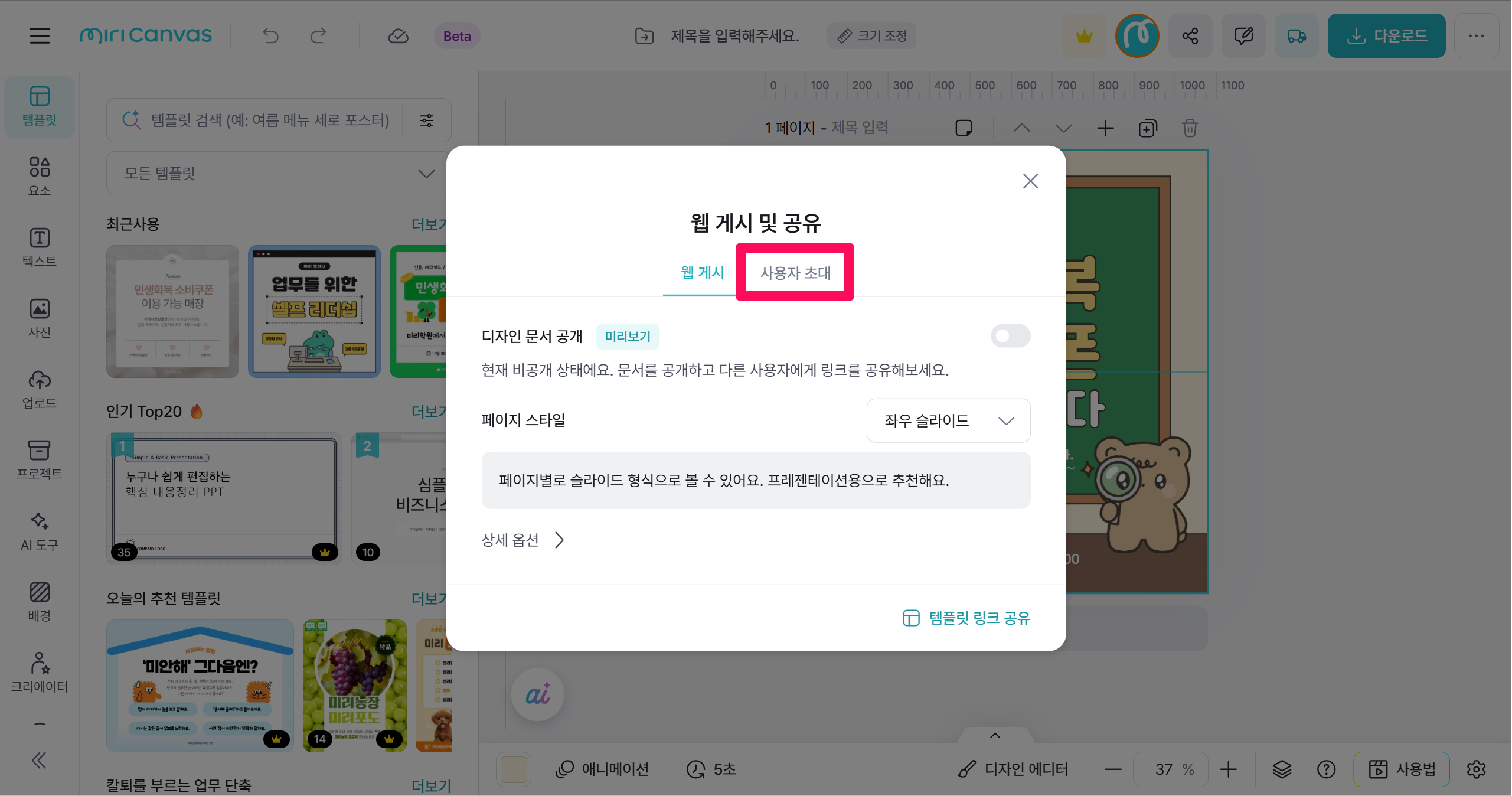Delete the page with the trash icon
The width and height of the screenshot is (1512, 796).
pyautogui.click(x=1190, y=128)
